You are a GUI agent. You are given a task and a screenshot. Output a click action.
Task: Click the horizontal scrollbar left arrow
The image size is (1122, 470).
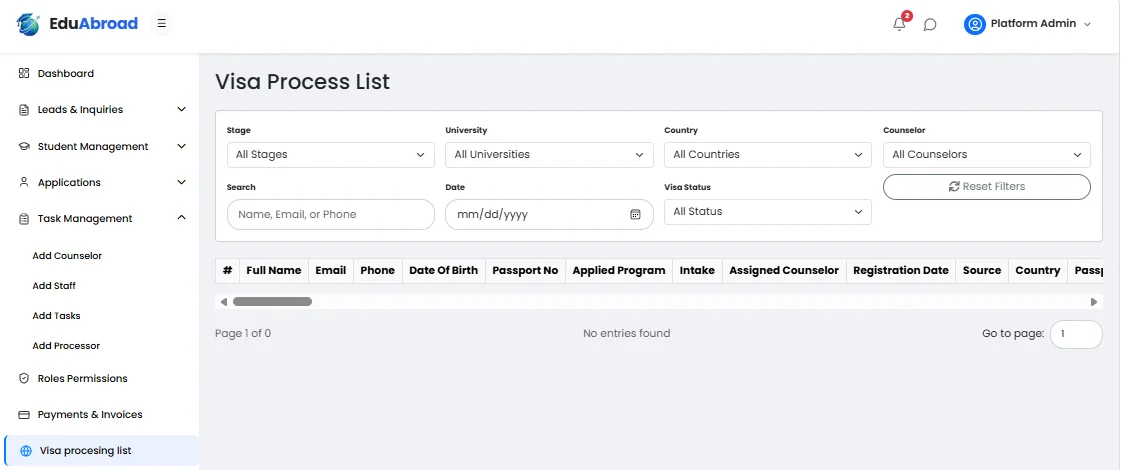[x=223, y=302]
